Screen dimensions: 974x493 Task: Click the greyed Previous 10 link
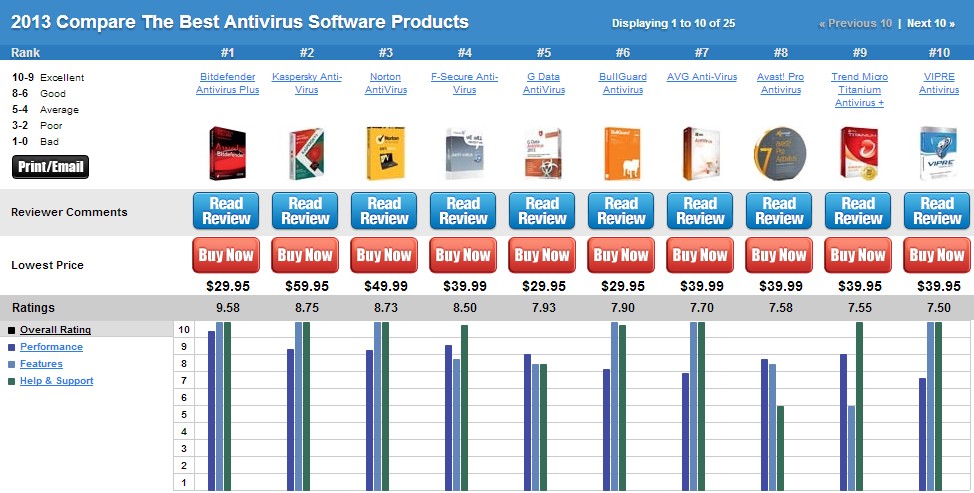(855, 24)
